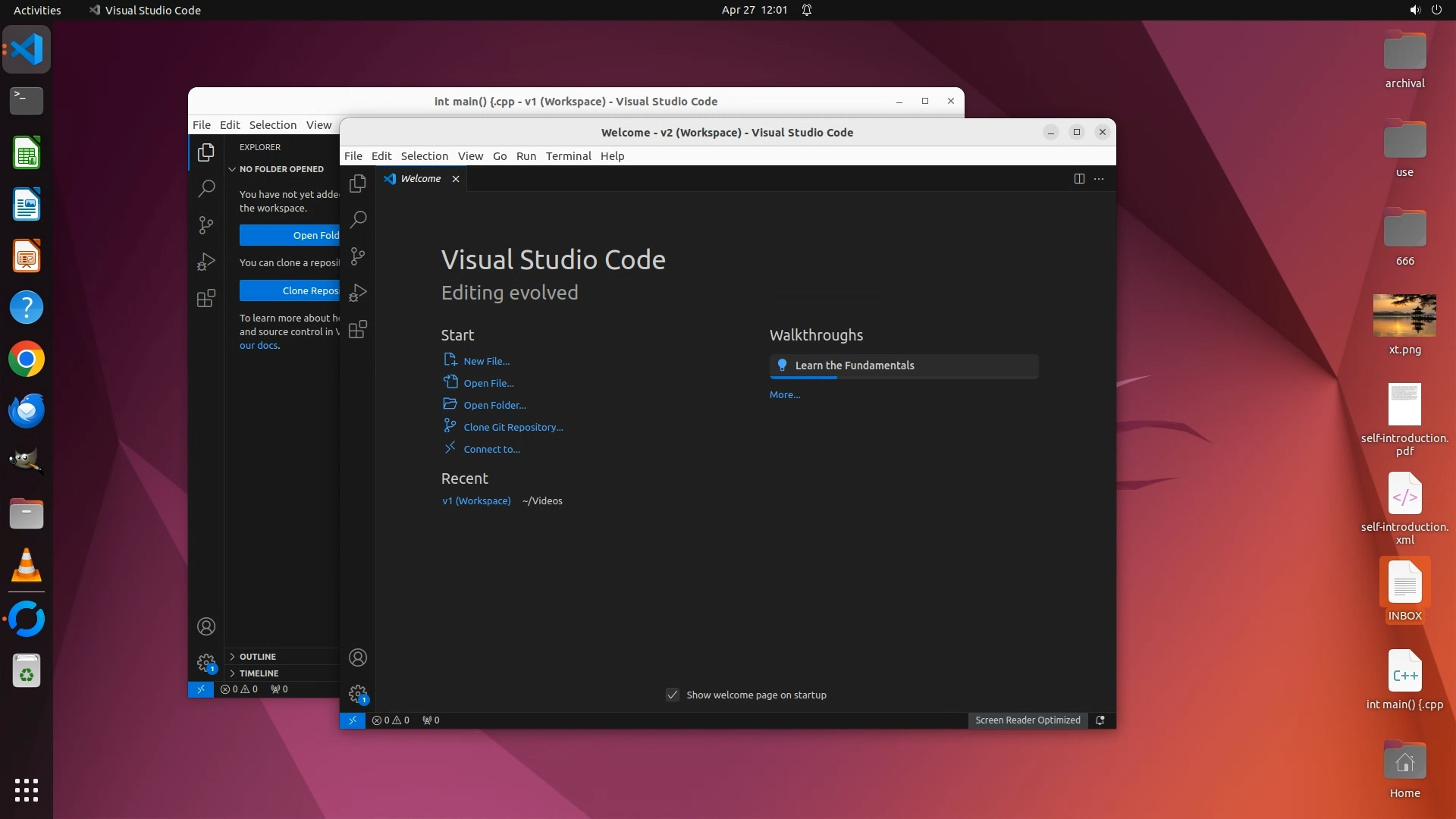Click the Manage gear icon in v2 window
Screen dimensions: 1456x819
[357, 693]
